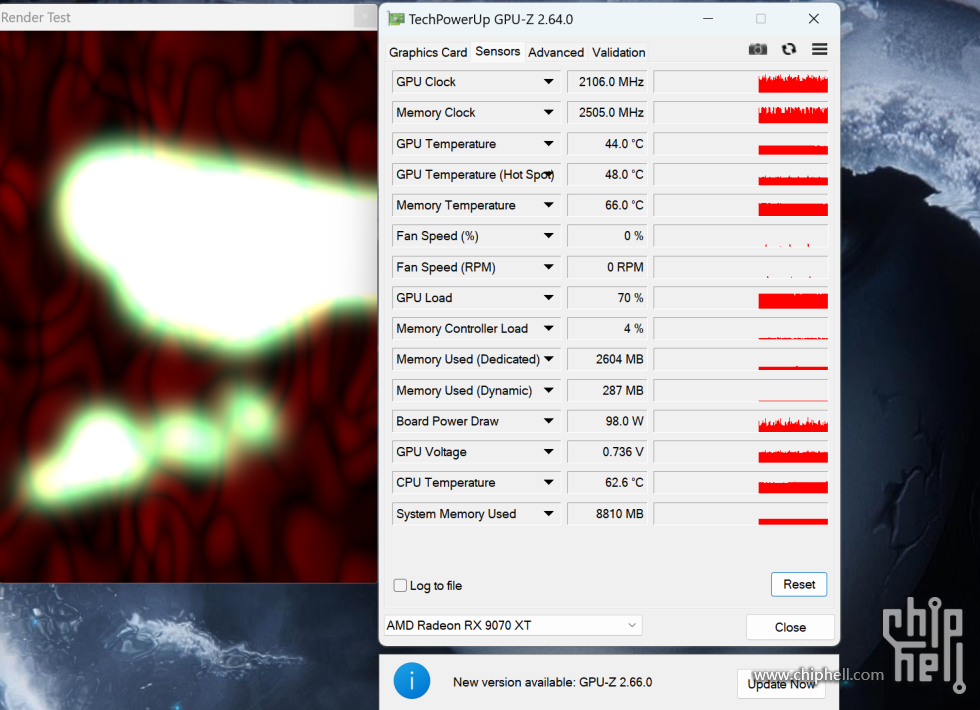
Task: Click the Memory Clock history graph
Action: point(741,112)
